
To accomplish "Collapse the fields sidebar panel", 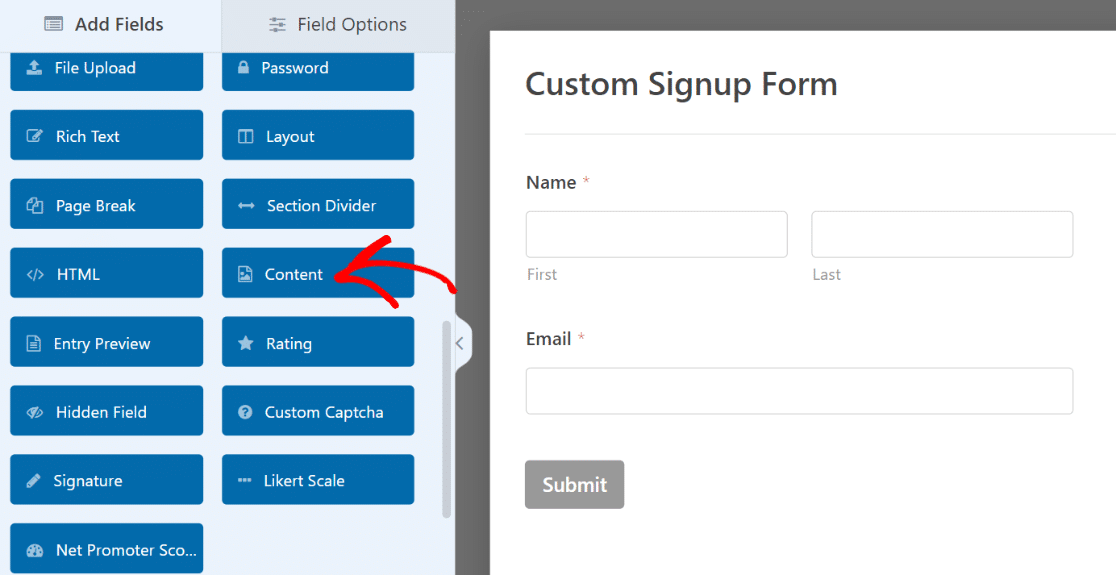I will 459,343.
